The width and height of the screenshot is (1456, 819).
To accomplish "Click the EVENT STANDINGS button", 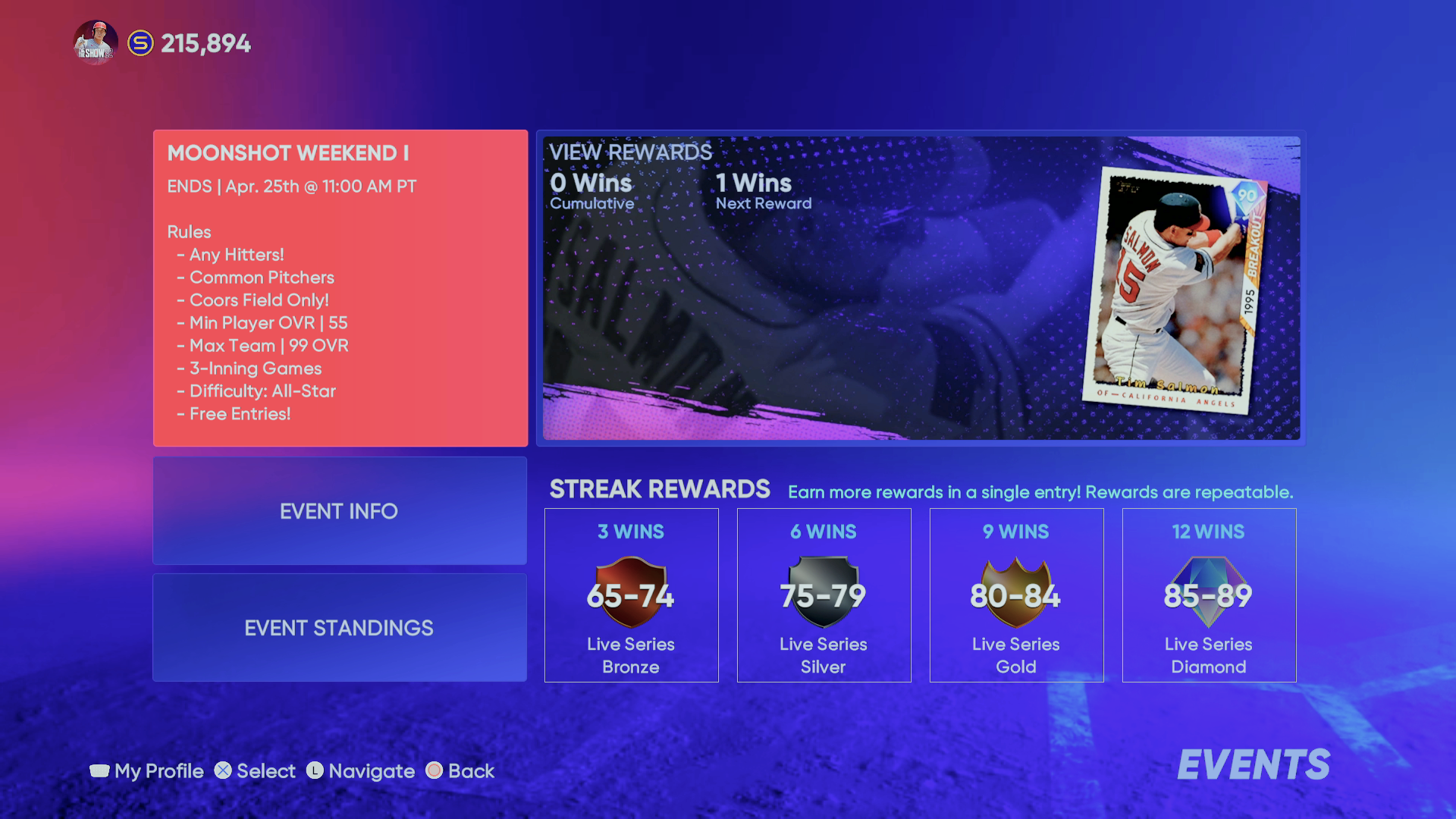I will (x=339, y=628).
